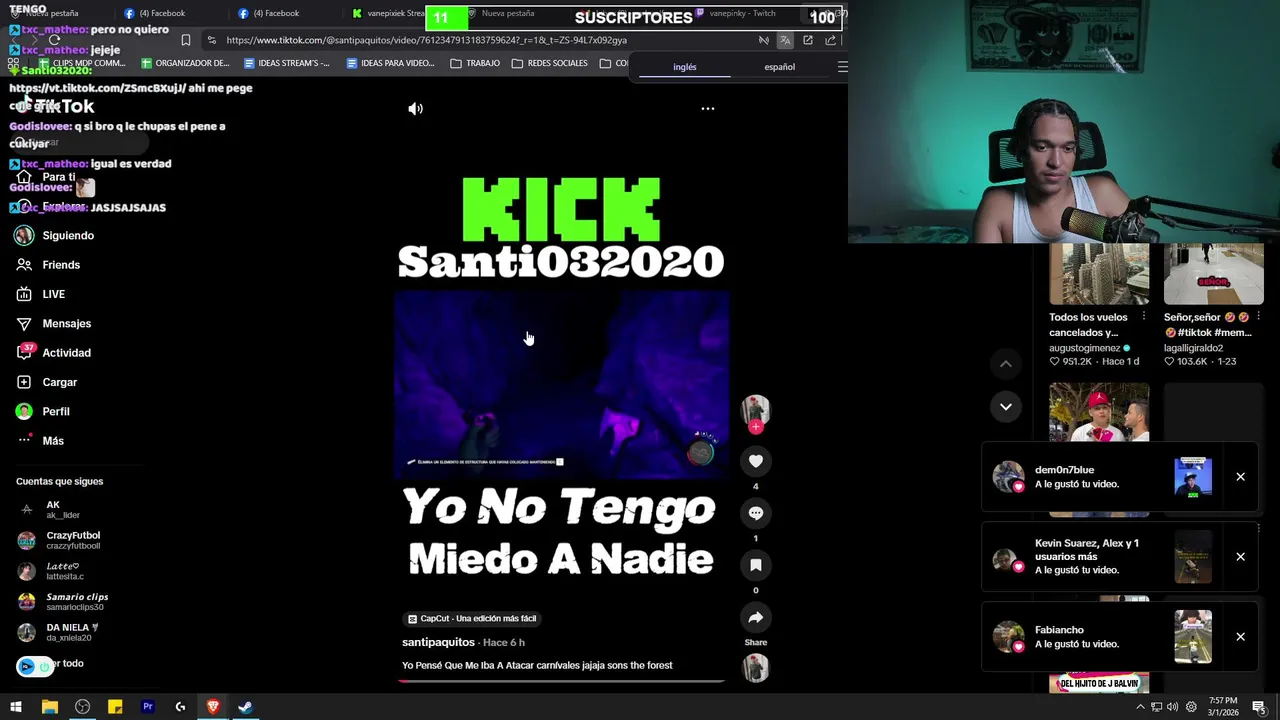Show hidden system tray icons
Image resolution: width=1280 pixels, height=720 pixels.
click(x=1140, y=707)
